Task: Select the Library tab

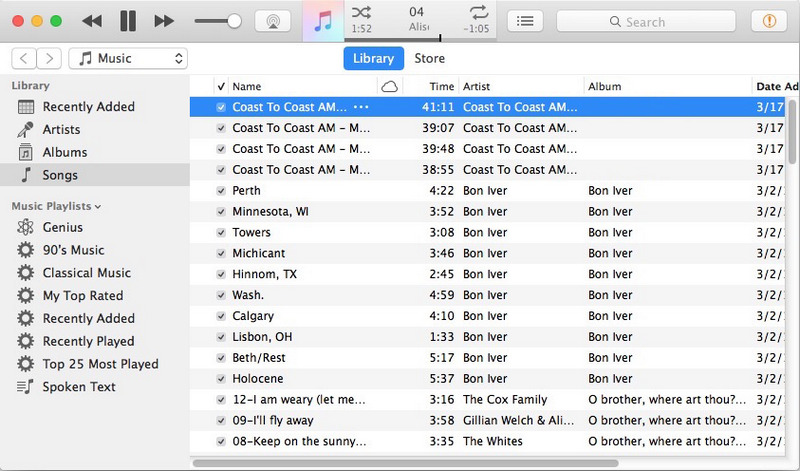Action: click(x=373, y=59)
